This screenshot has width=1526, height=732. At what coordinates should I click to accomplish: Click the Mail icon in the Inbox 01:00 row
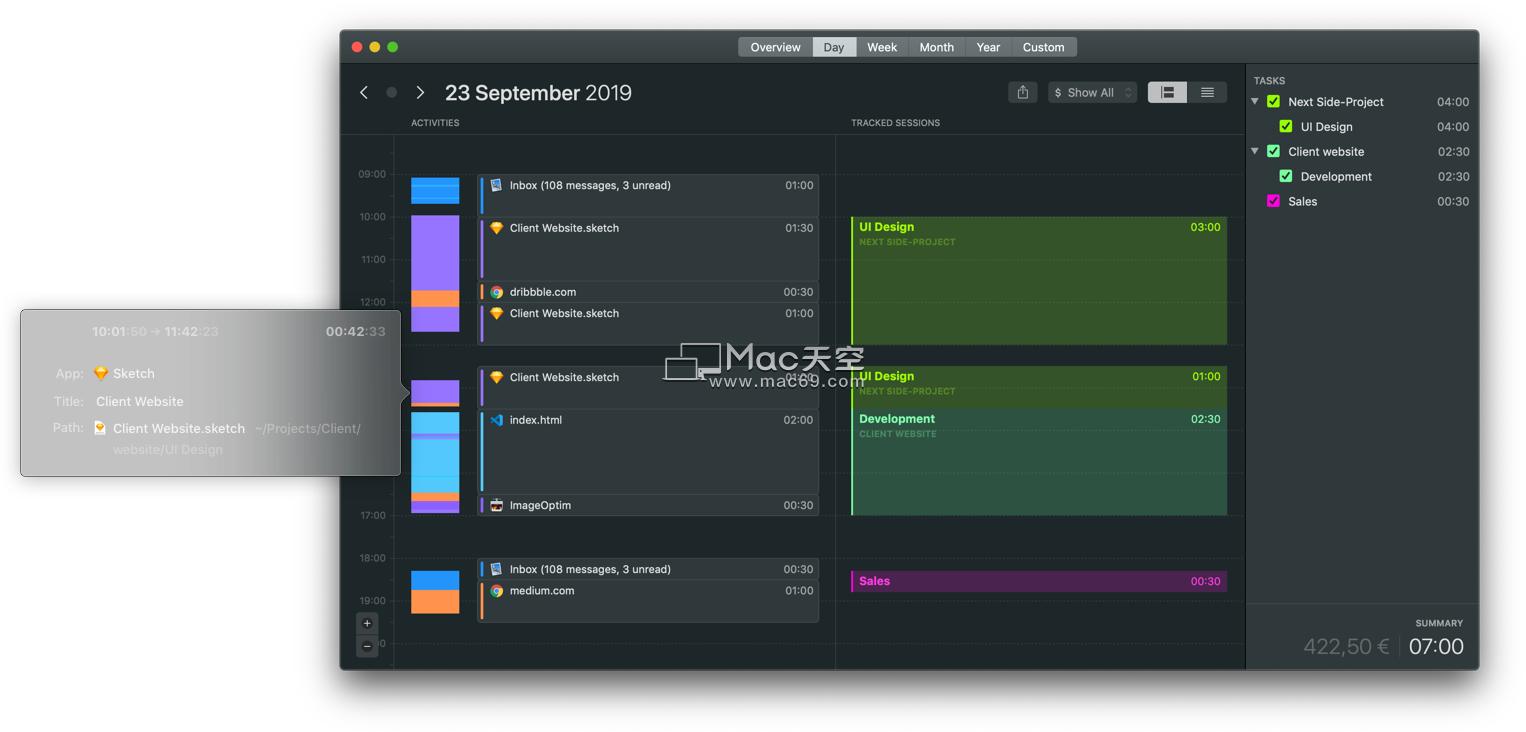coord(496,185)
